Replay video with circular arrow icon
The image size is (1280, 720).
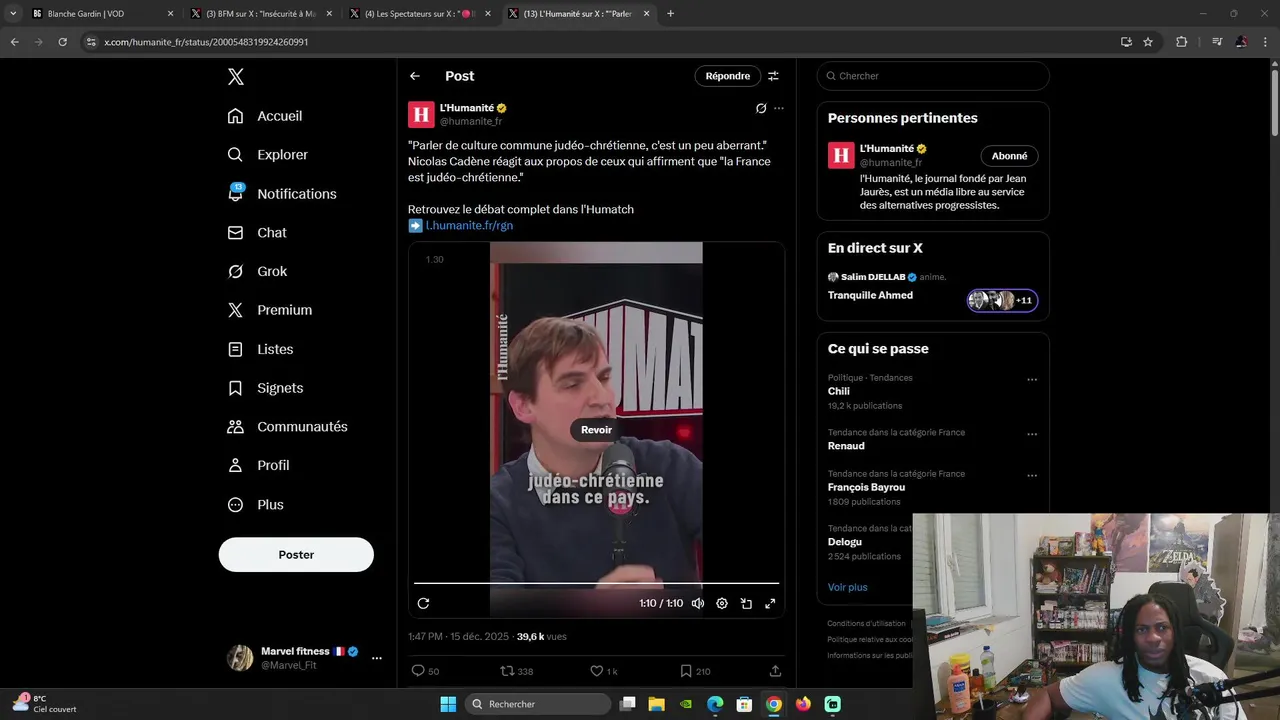(x=423, y=603)
